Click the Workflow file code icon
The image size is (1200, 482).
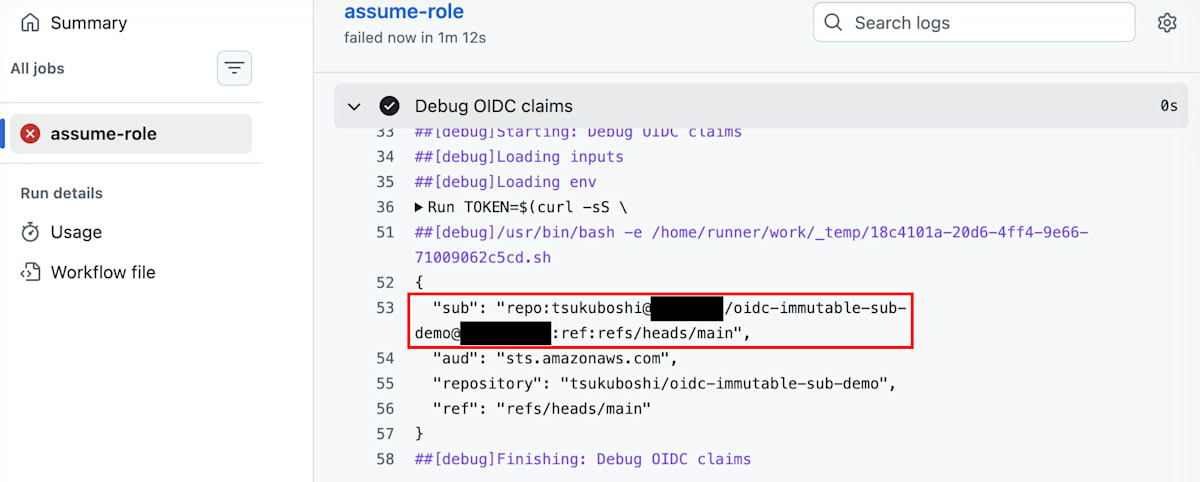(x=31, y=272)
